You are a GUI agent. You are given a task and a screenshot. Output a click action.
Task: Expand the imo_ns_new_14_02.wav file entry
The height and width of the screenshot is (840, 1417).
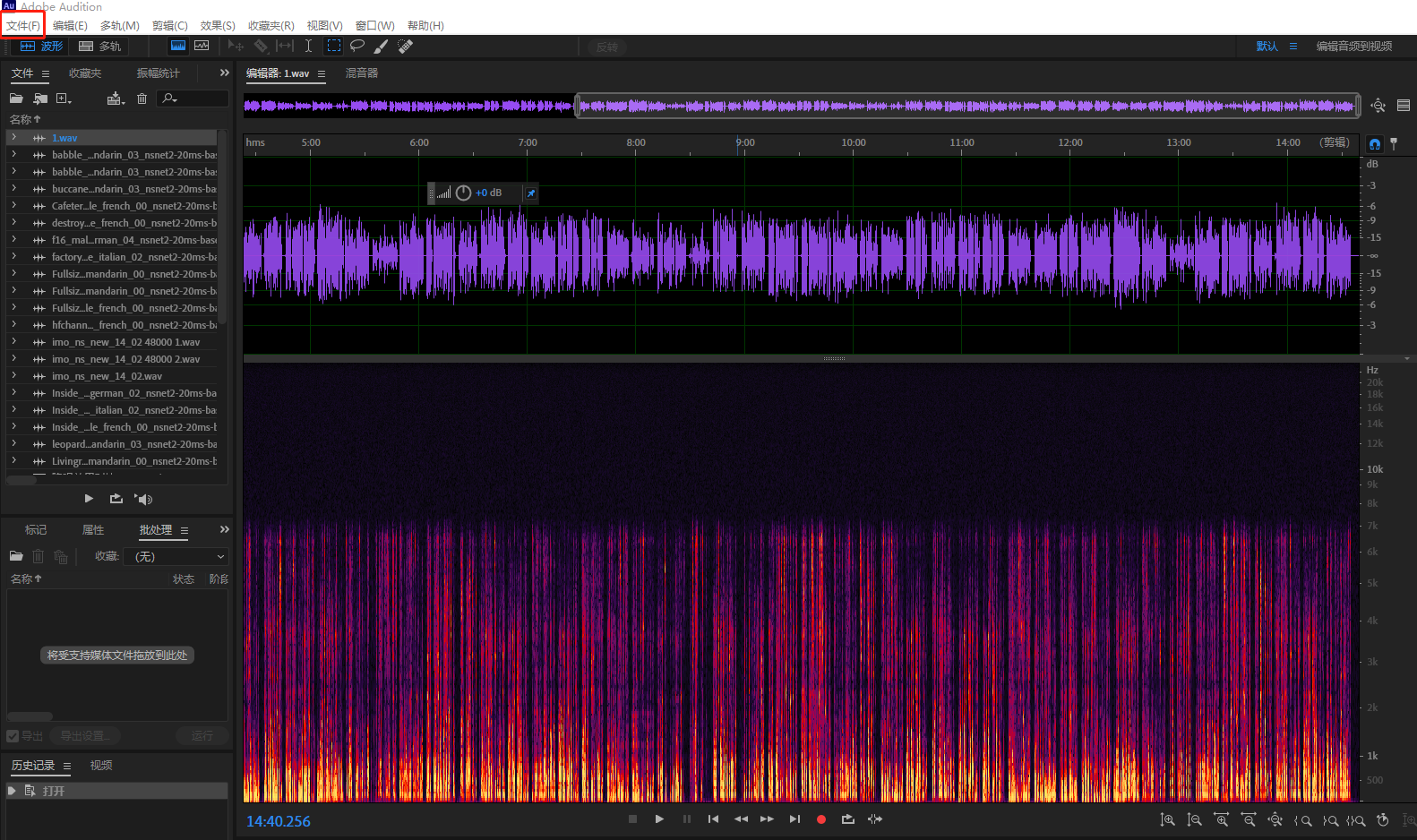click(14, 376)
